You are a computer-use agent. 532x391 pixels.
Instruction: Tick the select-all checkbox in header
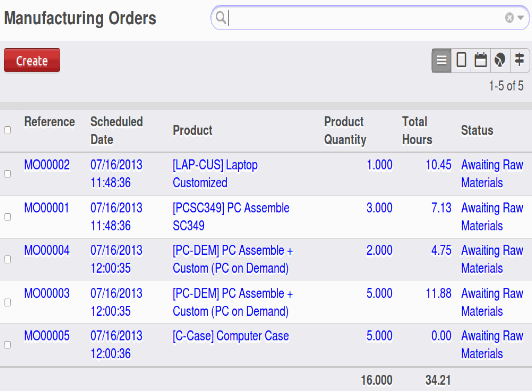tap(7, 130)
